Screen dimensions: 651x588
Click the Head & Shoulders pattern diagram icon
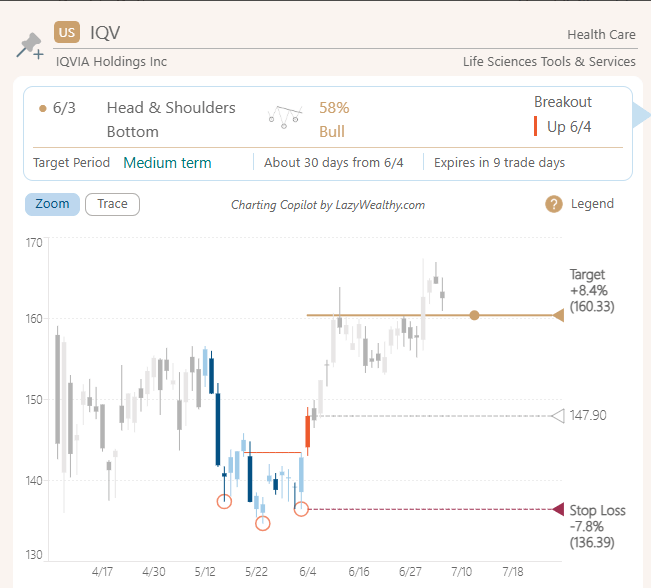point(285,118)
